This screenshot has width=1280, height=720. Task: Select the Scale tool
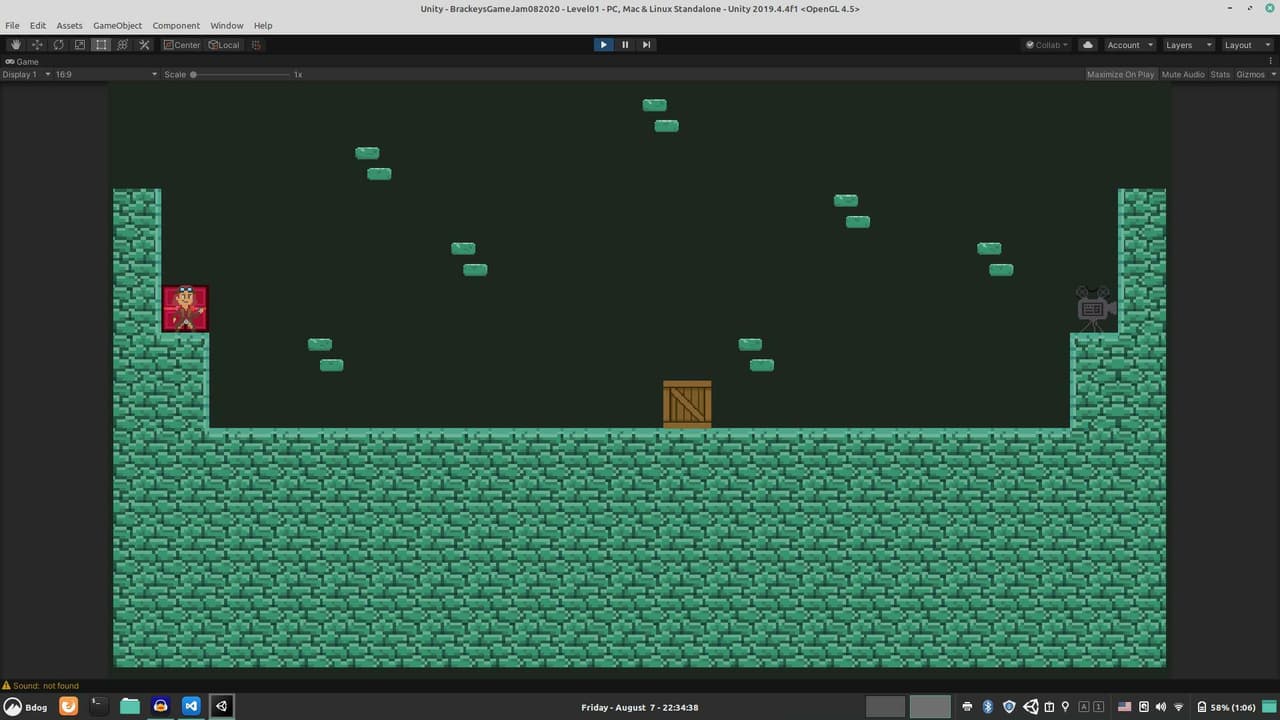click(80, 45)
